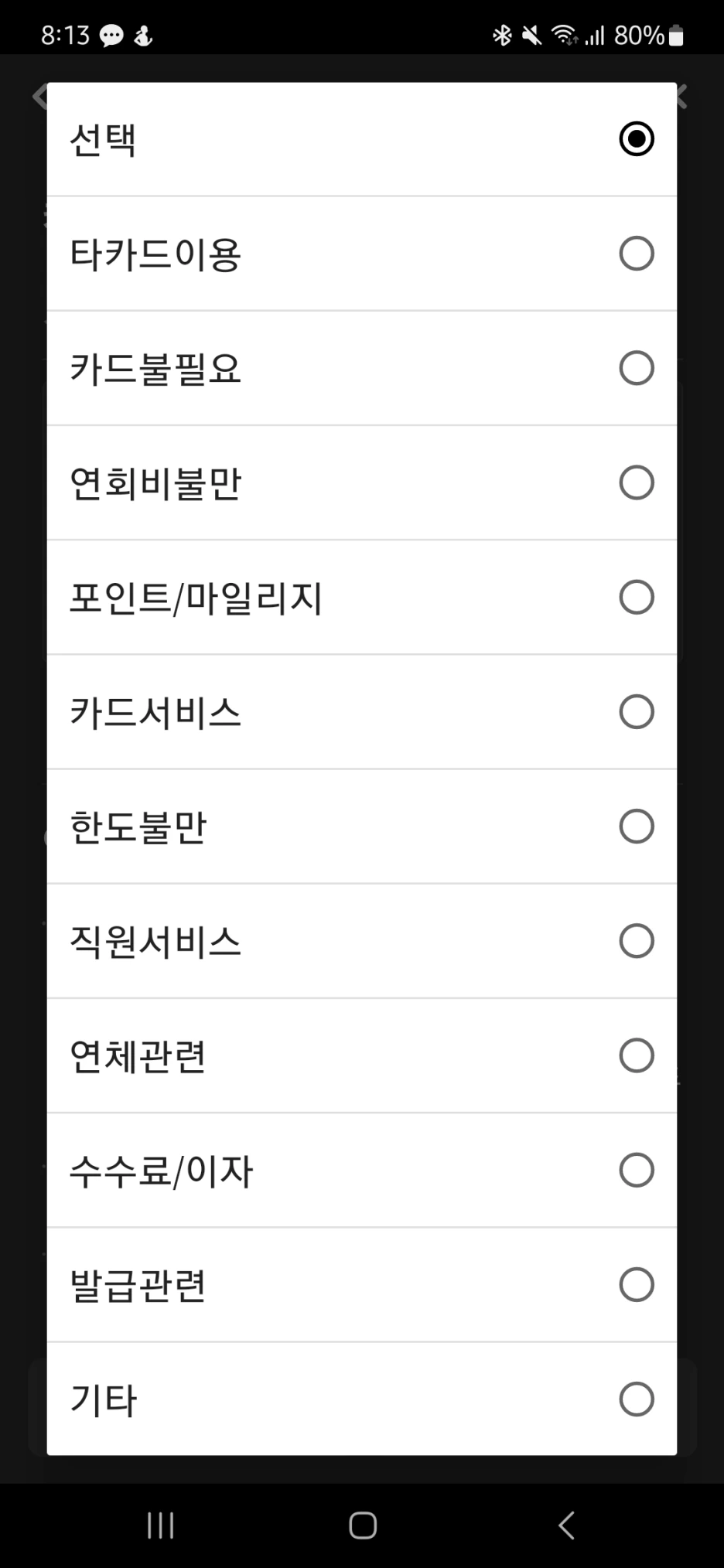Tap the Android home button
Viewport: 724px width, 1568px height.
click(x=363, y=1525)
